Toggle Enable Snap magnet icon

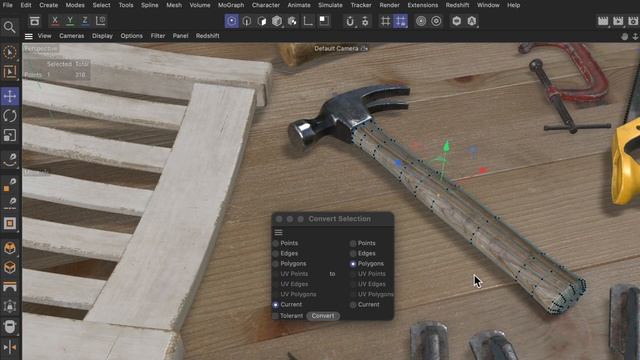350,21
